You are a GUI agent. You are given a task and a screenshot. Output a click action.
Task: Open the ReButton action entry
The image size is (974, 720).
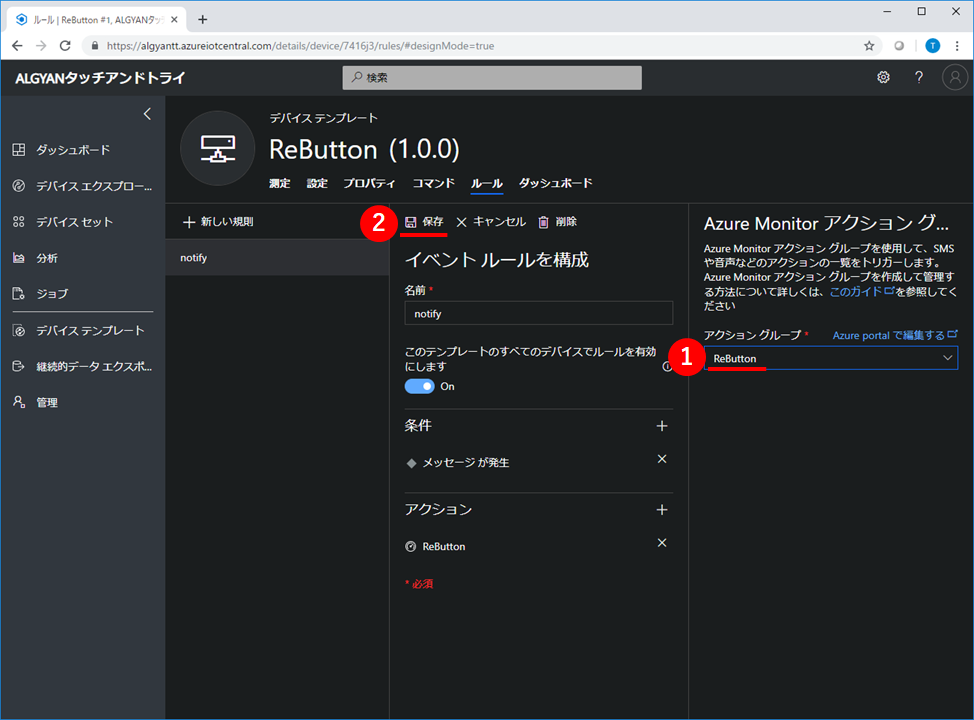tap(444, 547)
